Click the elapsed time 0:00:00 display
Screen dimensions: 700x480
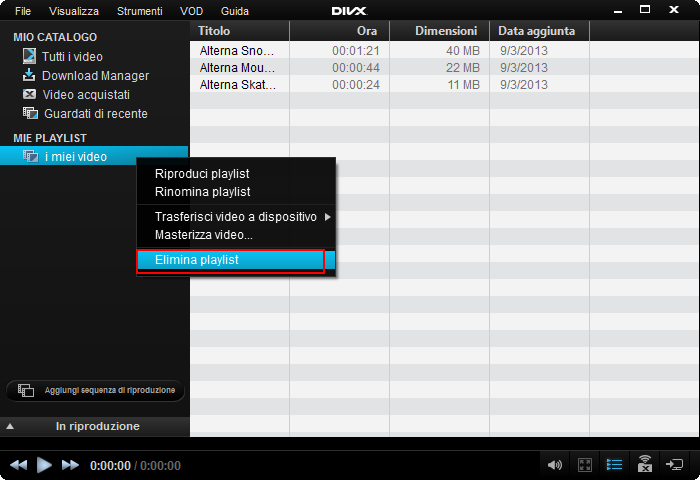[x=110, y=466]
